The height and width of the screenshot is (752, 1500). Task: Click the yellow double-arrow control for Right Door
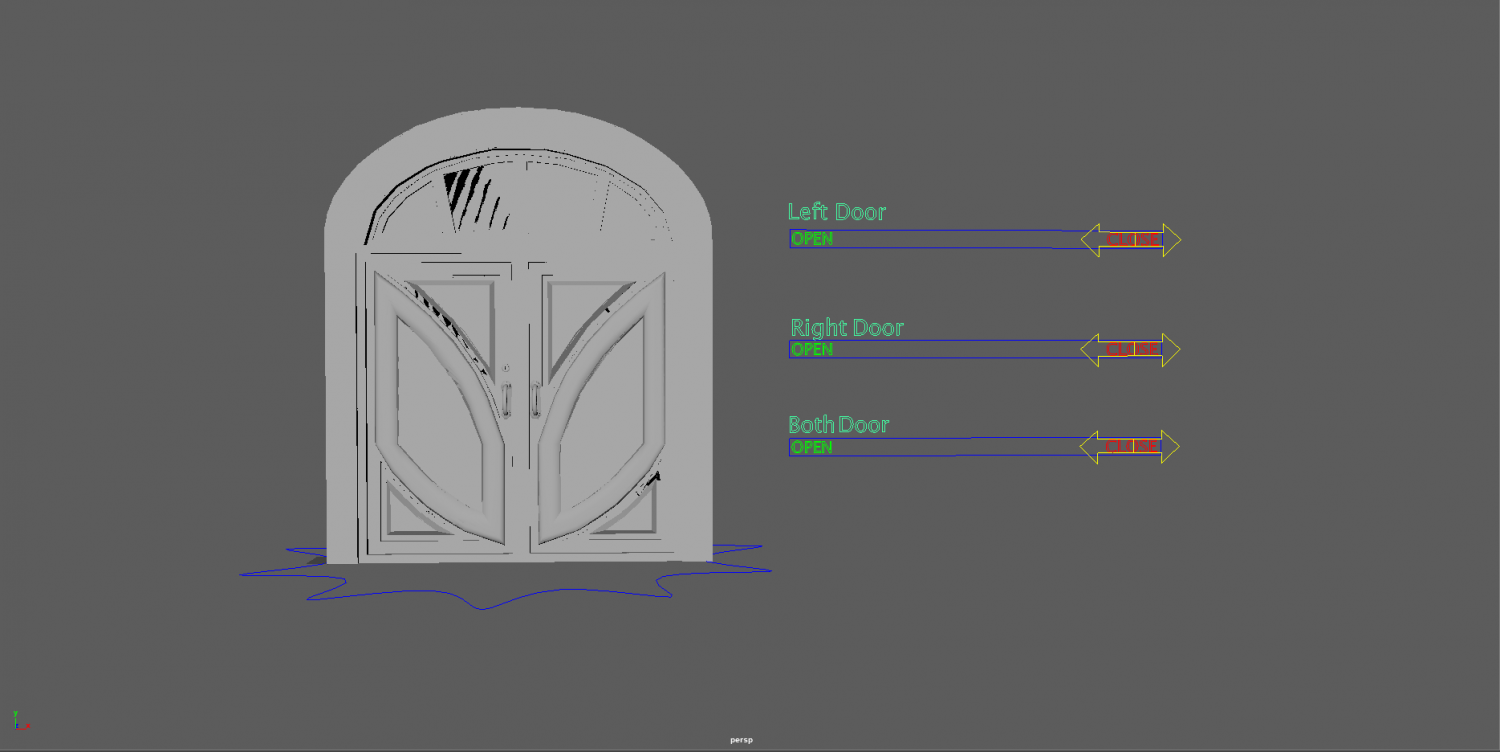pos(1129,349)
